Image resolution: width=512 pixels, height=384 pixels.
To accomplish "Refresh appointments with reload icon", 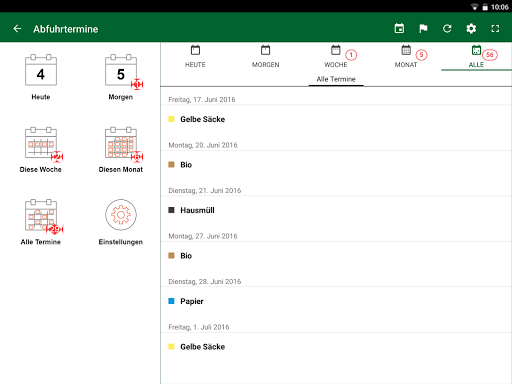I will [x=447, y=29].
